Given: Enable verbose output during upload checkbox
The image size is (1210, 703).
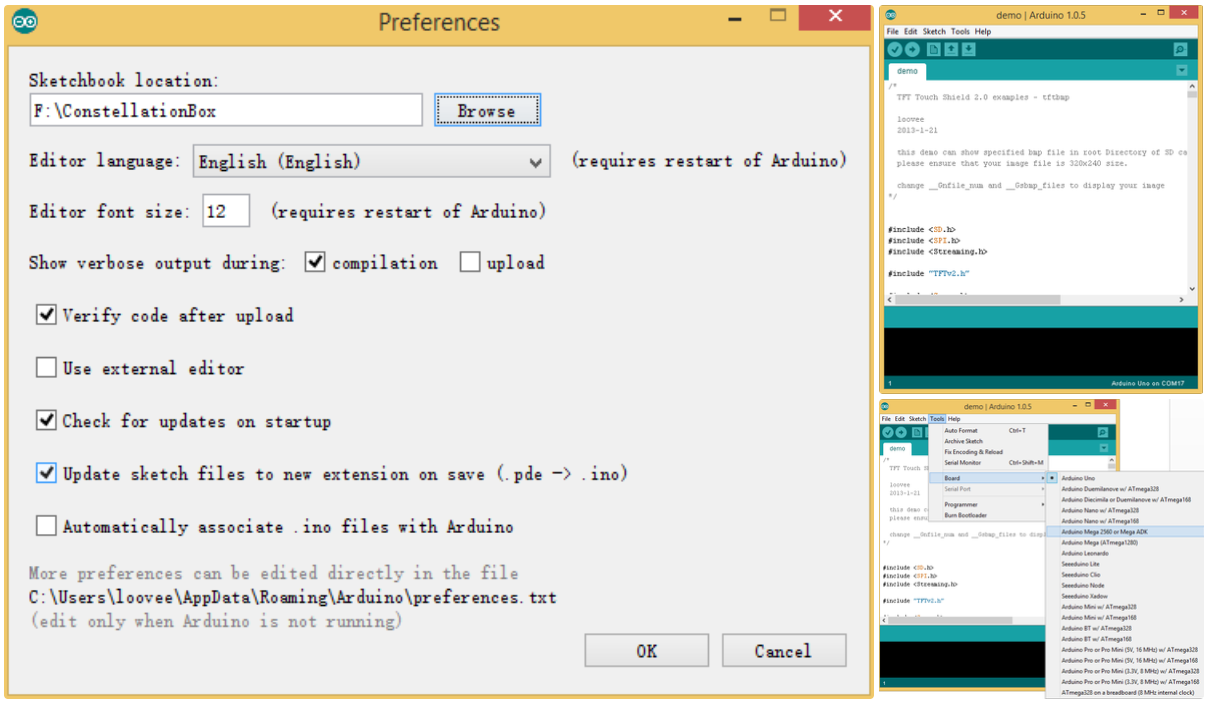Looking at the screenshot, I should pyautogui.click(x=470, y=262).
